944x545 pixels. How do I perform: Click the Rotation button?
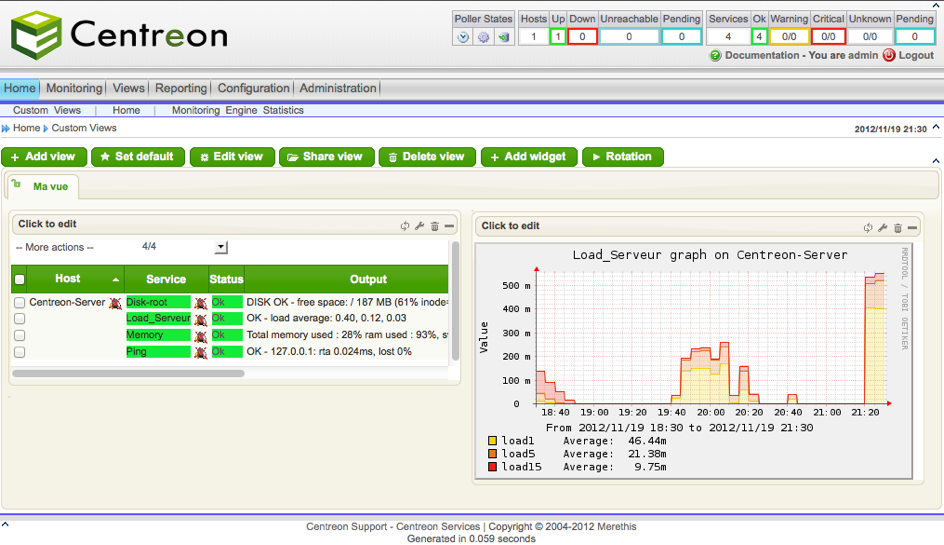coord(622,157)
